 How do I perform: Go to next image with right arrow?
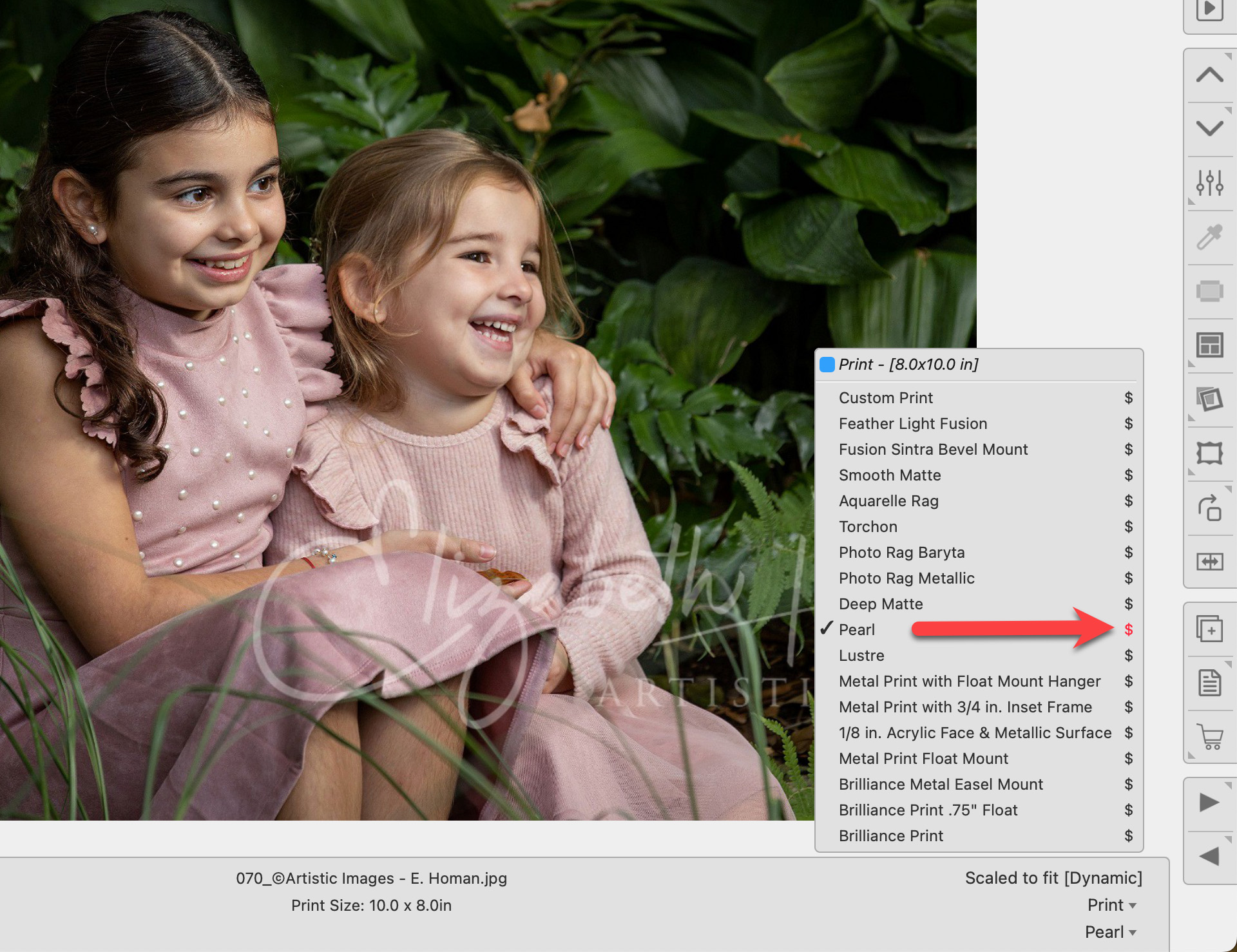[1209, 803]
